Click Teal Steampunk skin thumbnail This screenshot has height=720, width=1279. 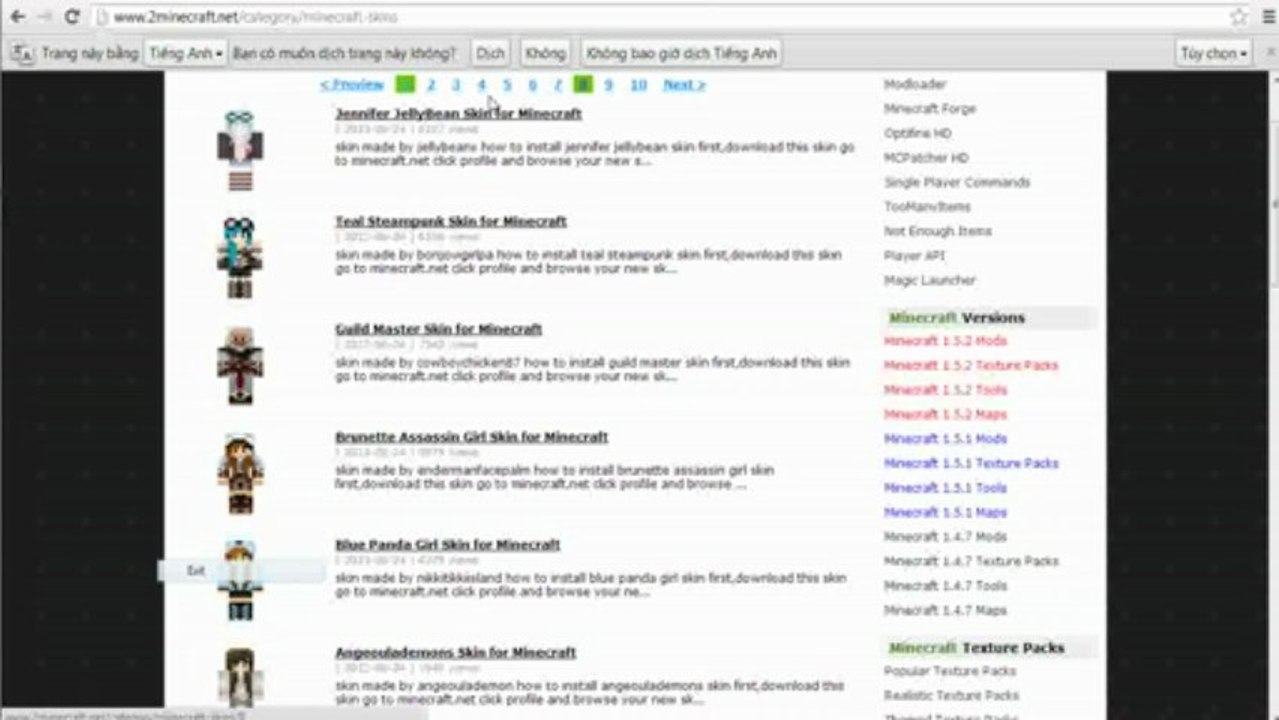(x=240, y=257)
